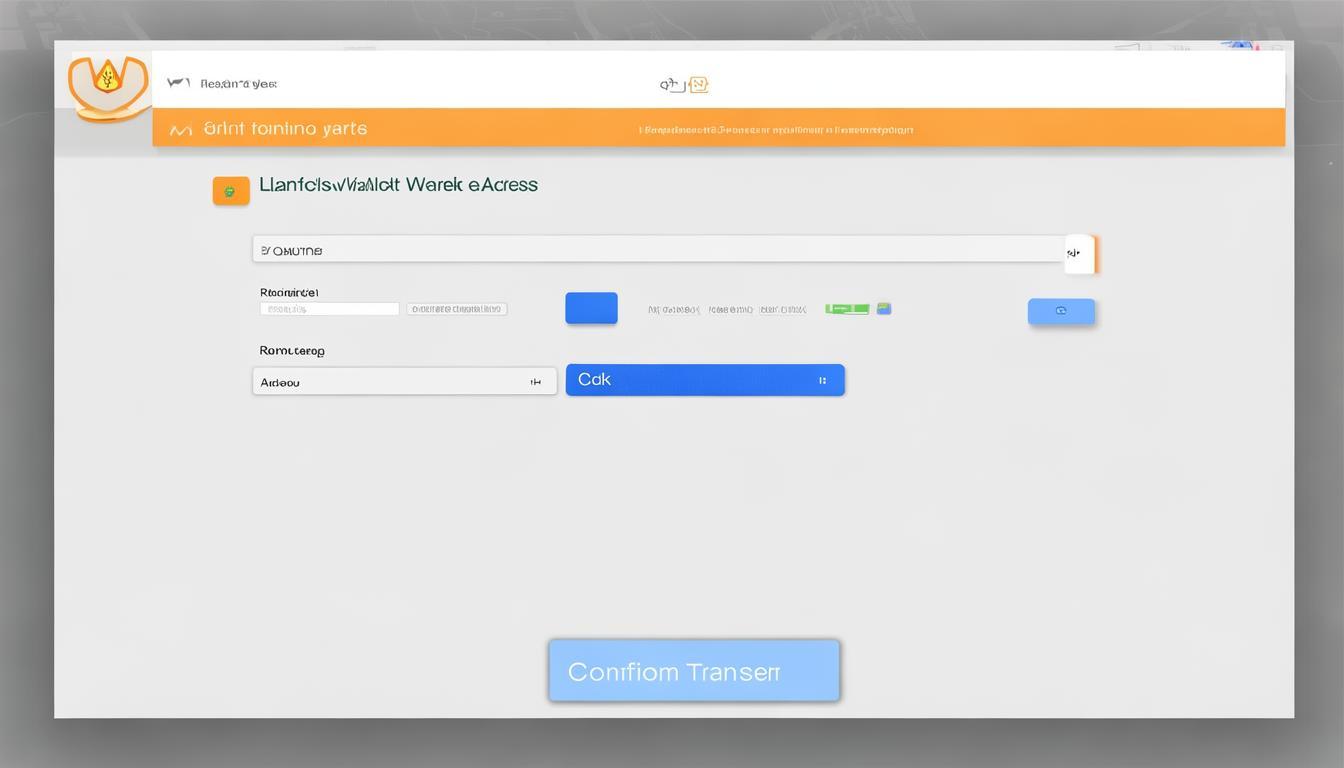Click the orange square icon beside the page heading

pyautogui.click(x=231, y=190)
